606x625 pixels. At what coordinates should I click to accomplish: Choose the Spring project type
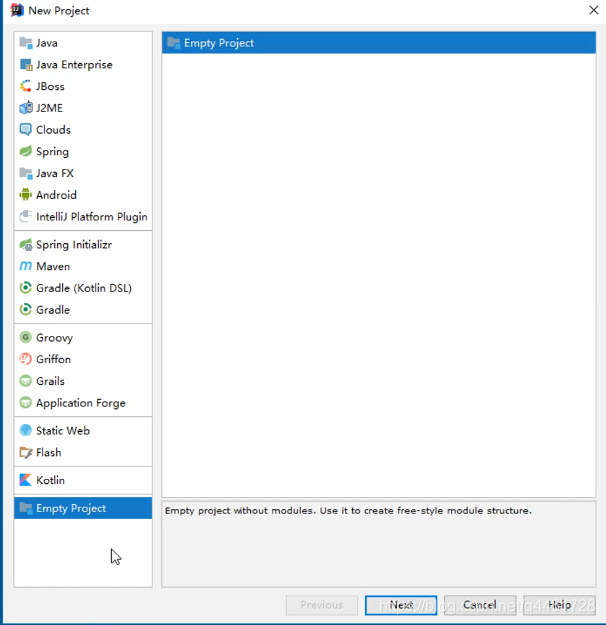pos(83,151)
